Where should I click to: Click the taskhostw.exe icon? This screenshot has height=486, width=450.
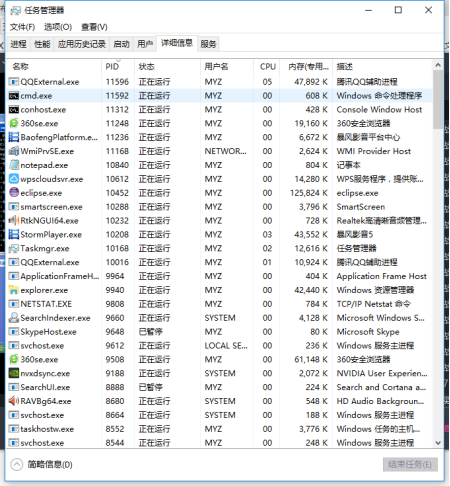coord(13,429)
